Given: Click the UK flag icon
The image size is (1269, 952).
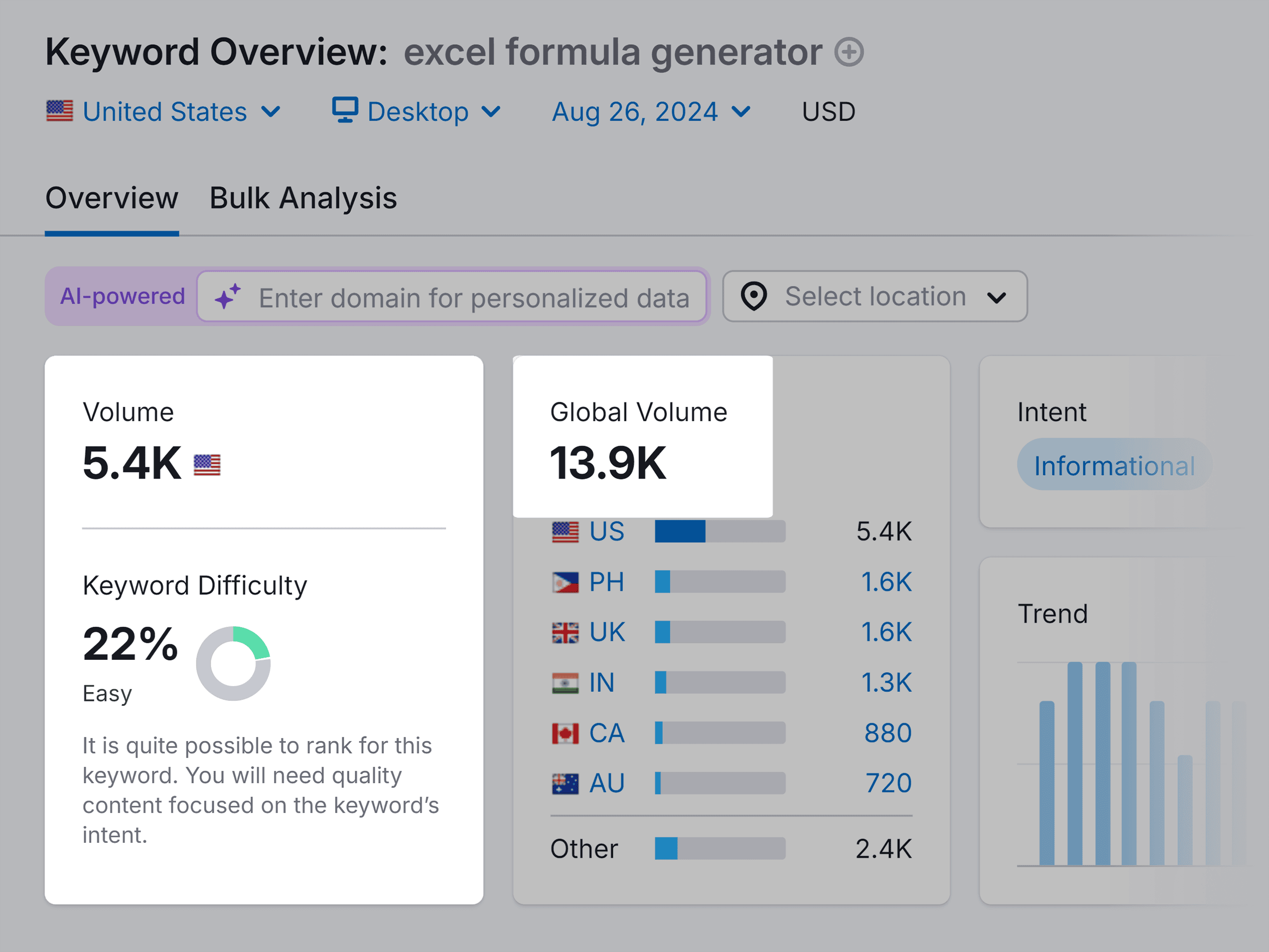Looking at the screenshot, I should 565,633.
